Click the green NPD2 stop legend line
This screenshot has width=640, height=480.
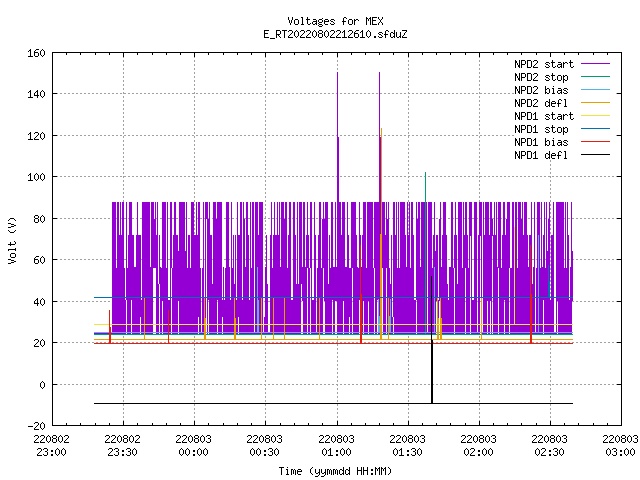coord(596,77)
